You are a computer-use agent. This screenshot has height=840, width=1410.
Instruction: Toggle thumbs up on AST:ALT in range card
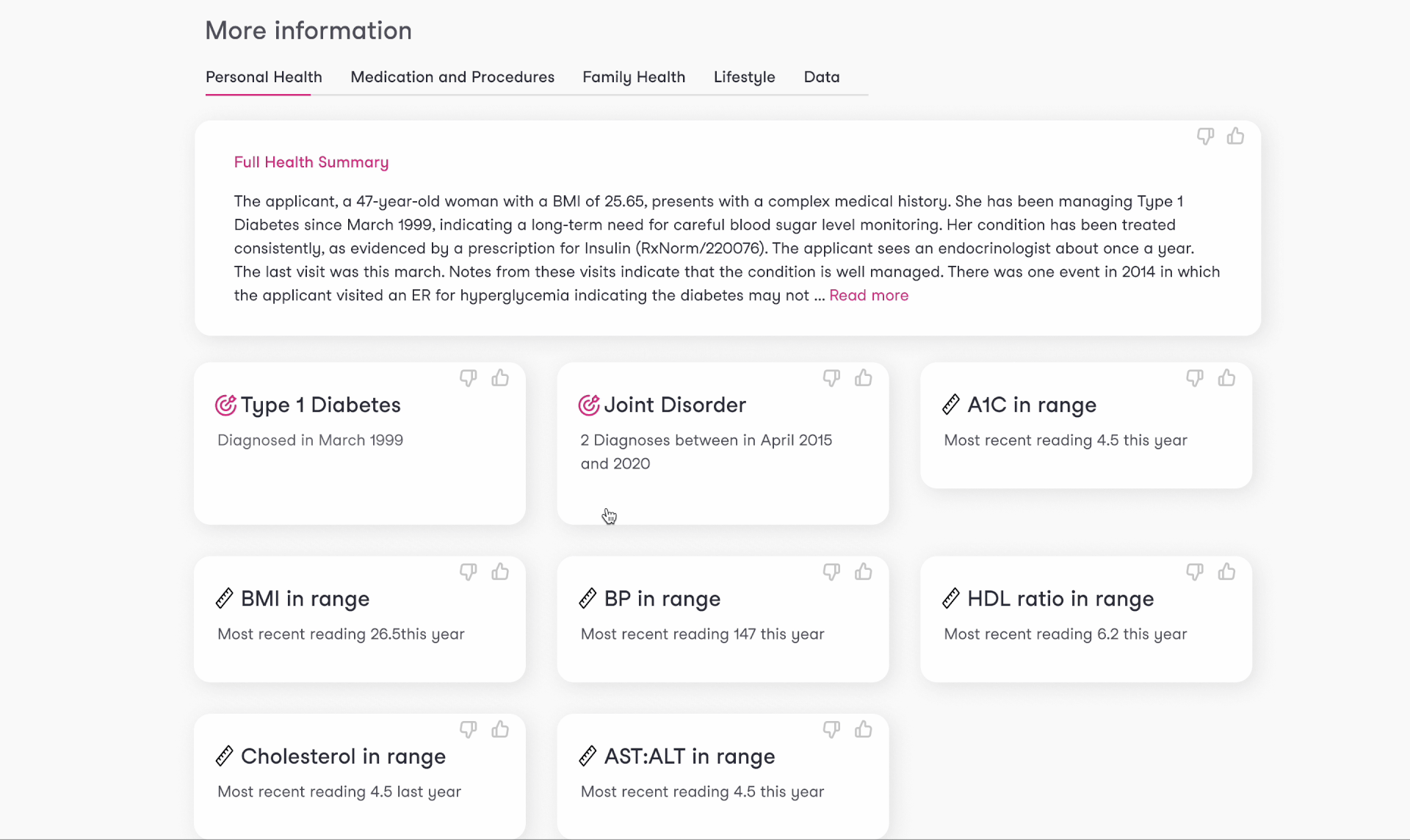(864, 728)
